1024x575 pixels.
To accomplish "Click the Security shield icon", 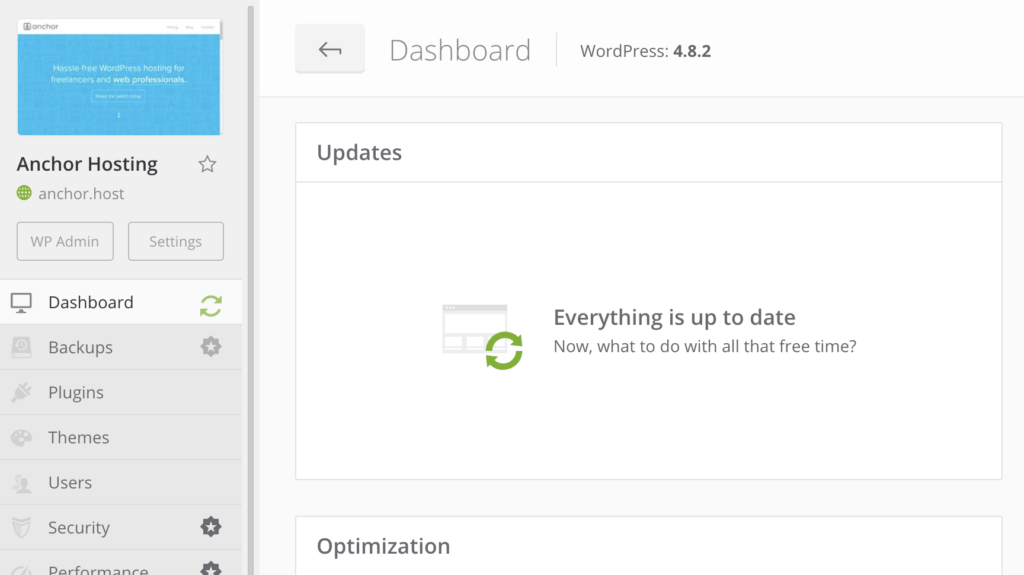I will pyautogui.click(x=21, y=527).
